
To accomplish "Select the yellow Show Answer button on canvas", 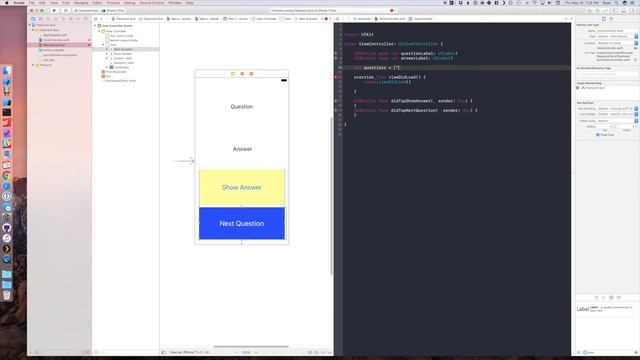I will click(x=242, y=187).
